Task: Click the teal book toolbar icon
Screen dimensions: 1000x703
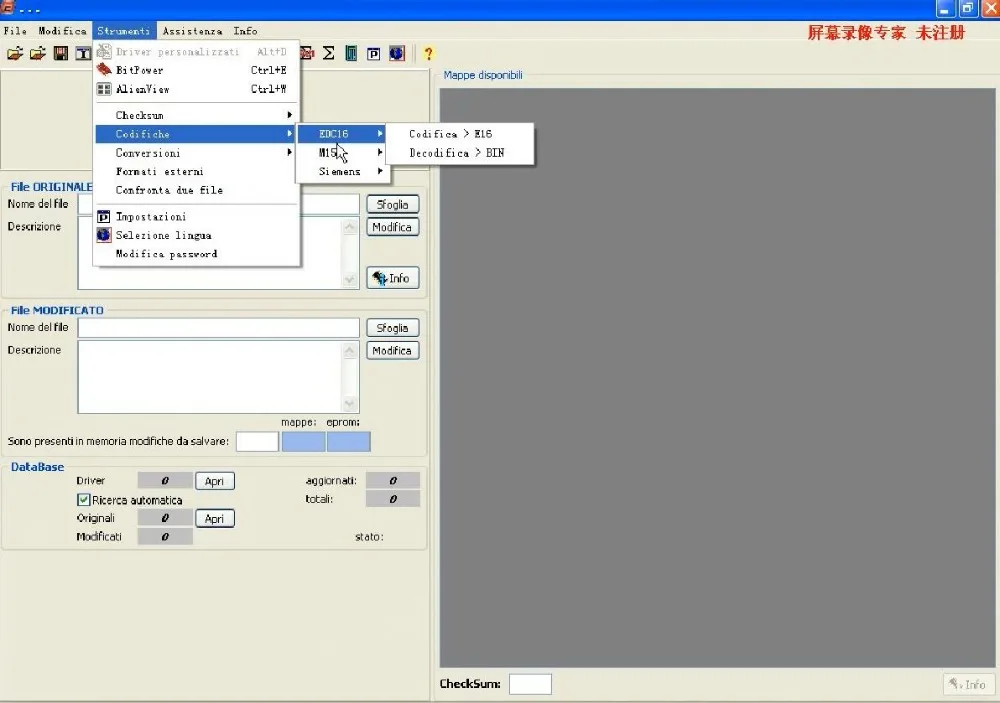Action: pyautogui.click(x=351, y=54)
